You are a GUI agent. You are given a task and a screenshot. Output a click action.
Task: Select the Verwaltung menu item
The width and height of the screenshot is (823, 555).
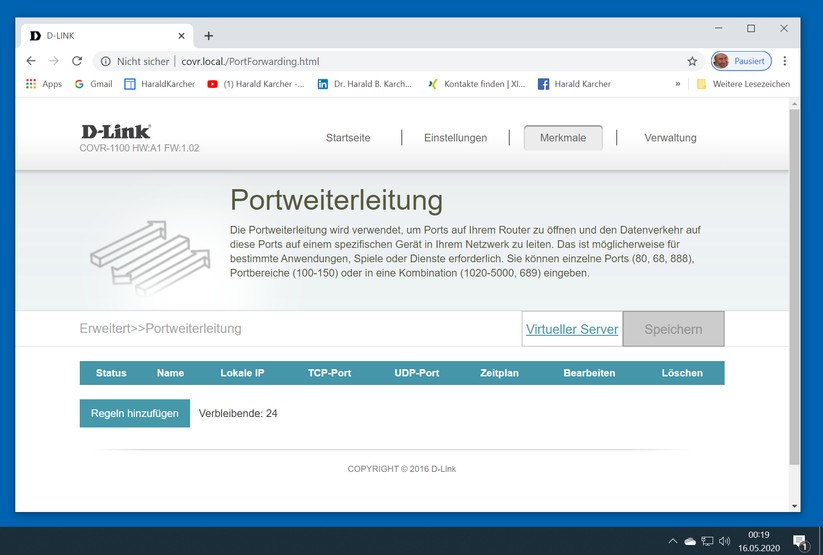(670, 138)
